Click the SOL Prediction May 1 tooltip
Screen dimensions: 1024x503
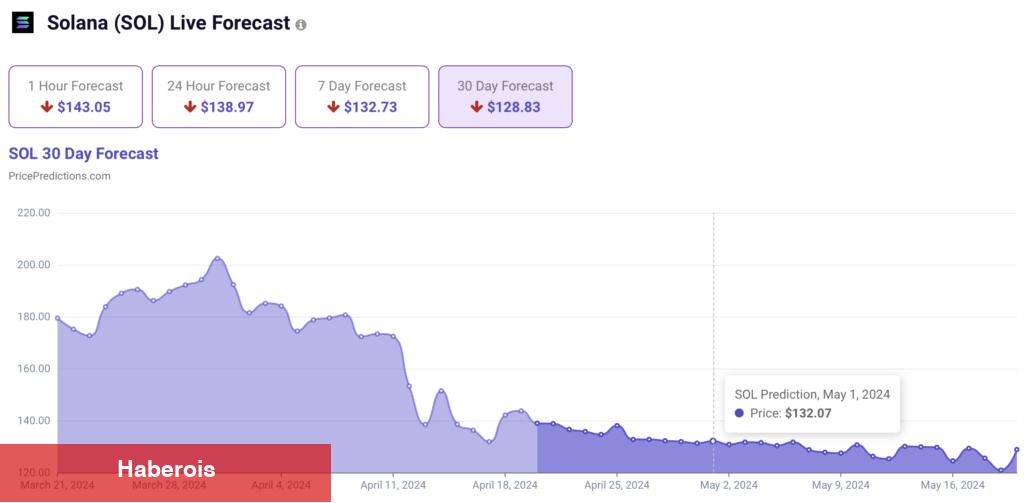click(x=812, y=404)
